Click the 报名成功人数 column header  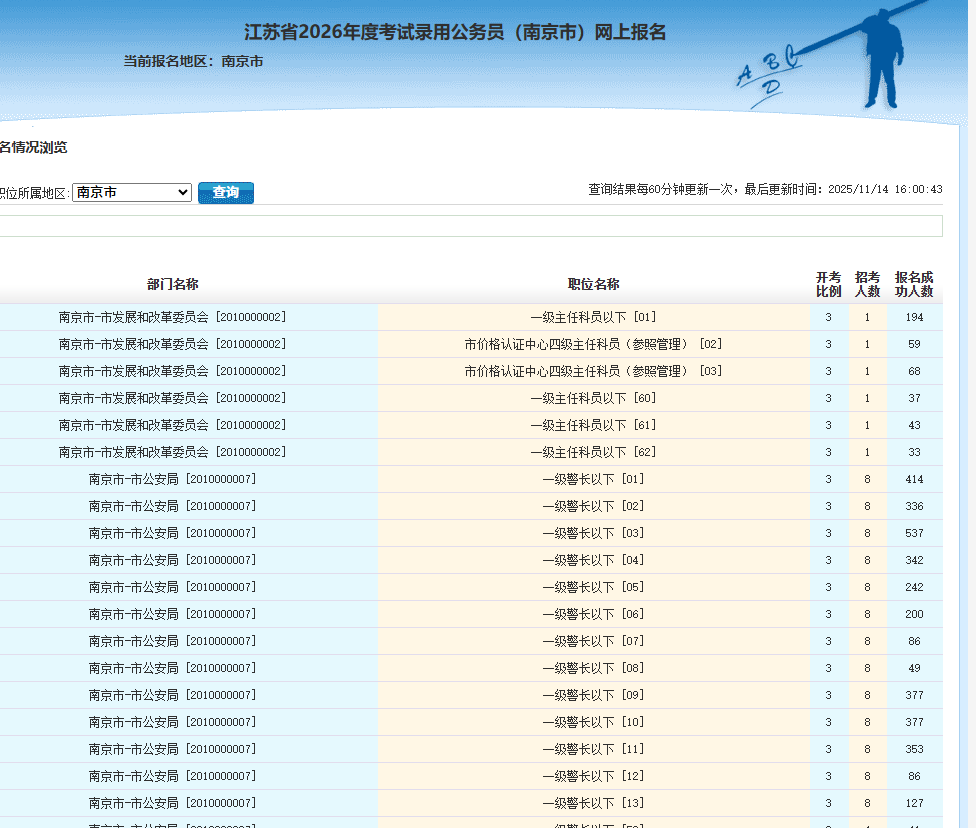coord(914,284)
